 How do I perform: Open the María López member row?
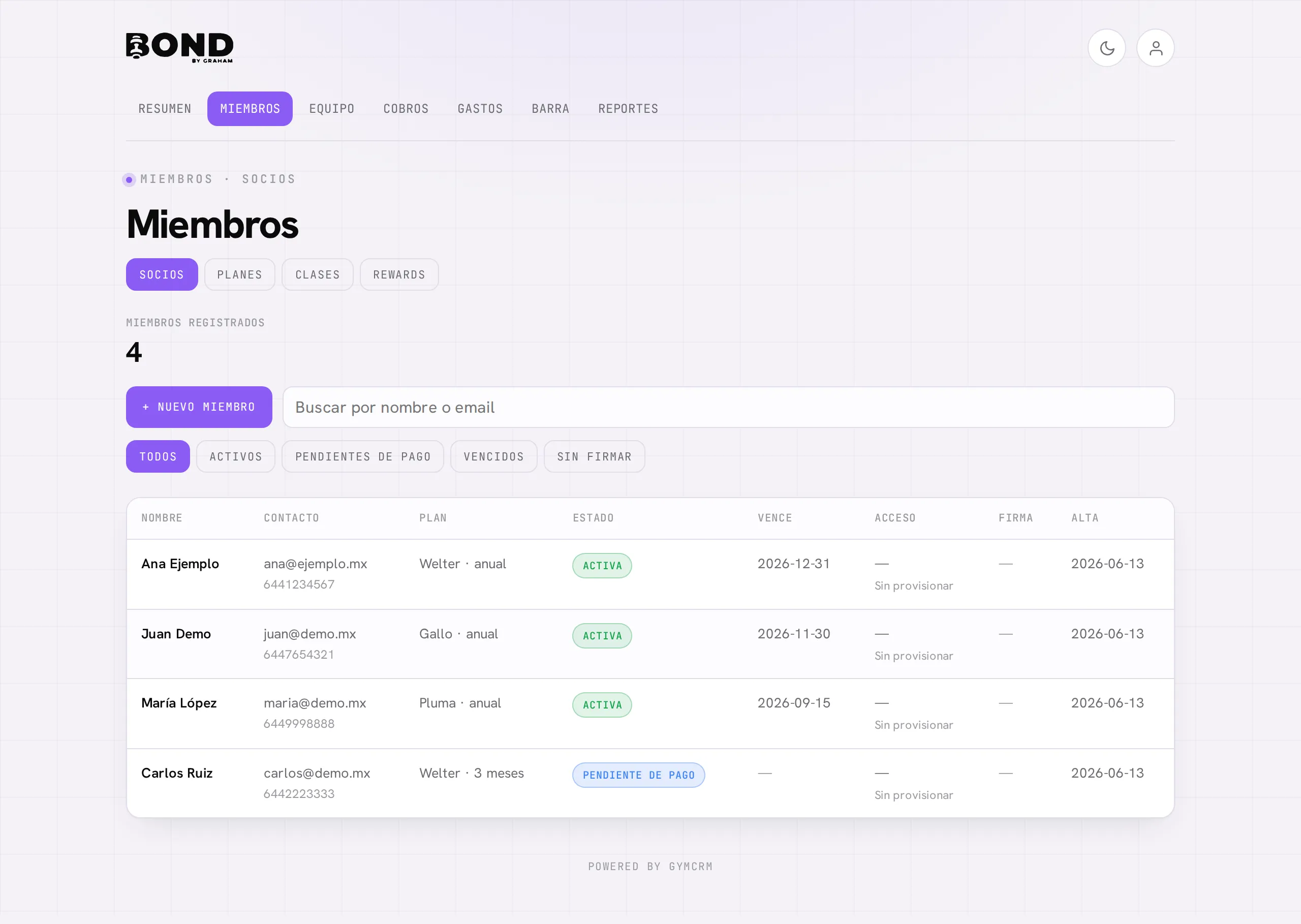click(650, 714)
